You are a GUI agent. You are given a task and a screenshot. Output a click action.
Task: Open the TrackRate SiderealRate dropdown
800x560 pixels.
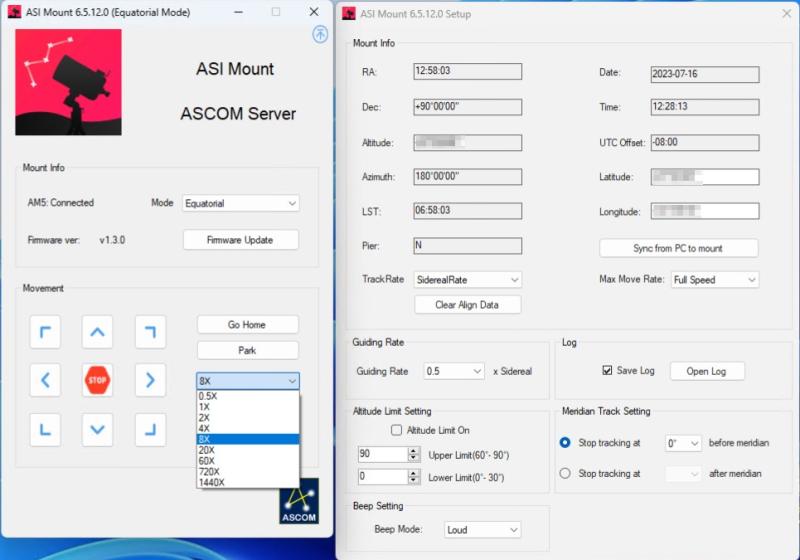click(x=467, y=279)
